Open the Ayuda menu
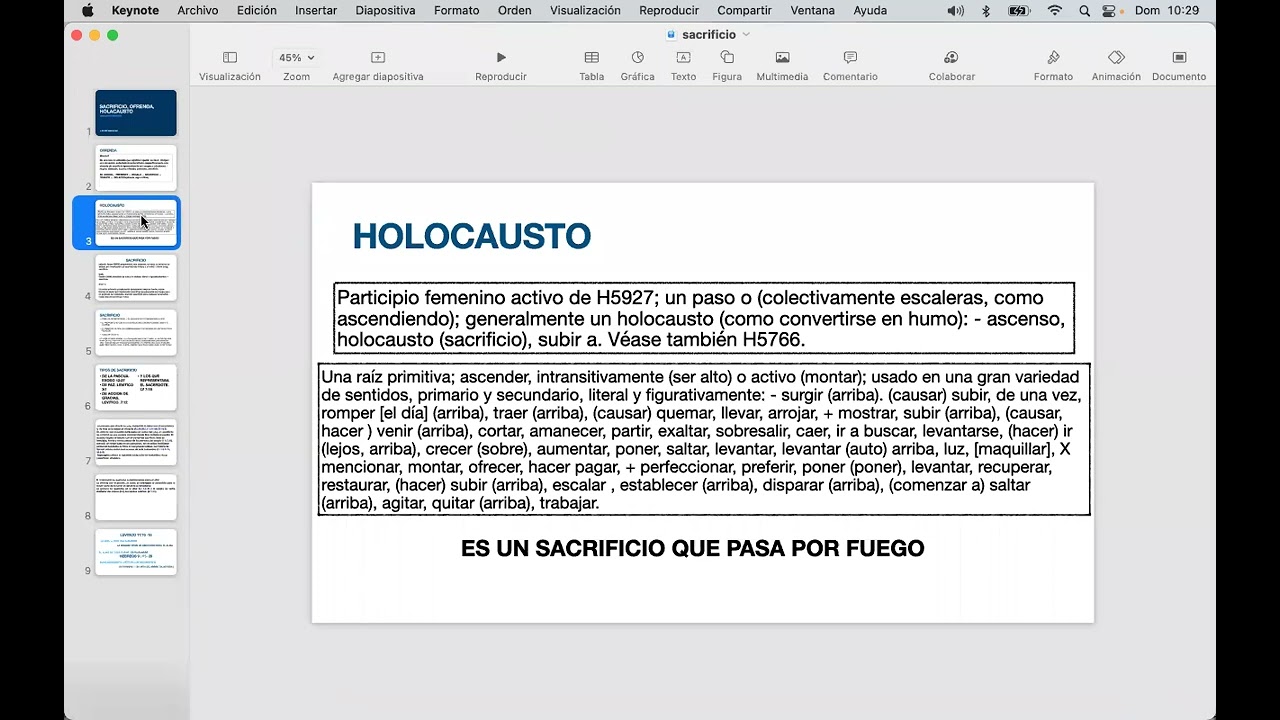 click(x=870, y=10)
